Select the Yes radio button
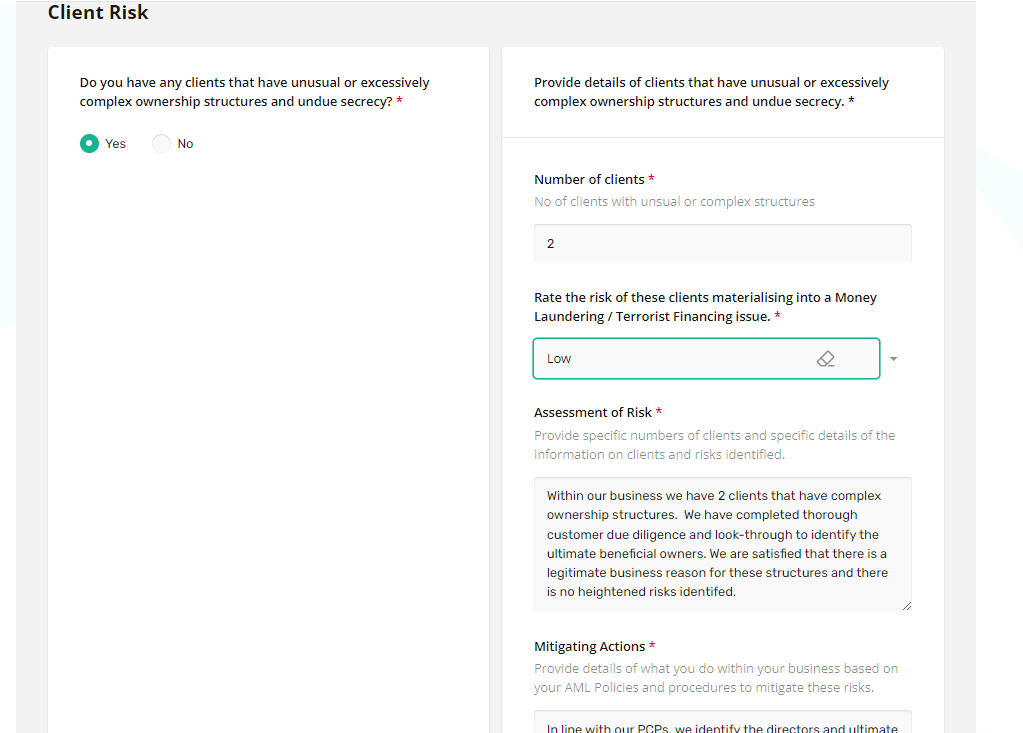Screen dimensions: 1023x733 pyautogui.click(x=90, y=144)
